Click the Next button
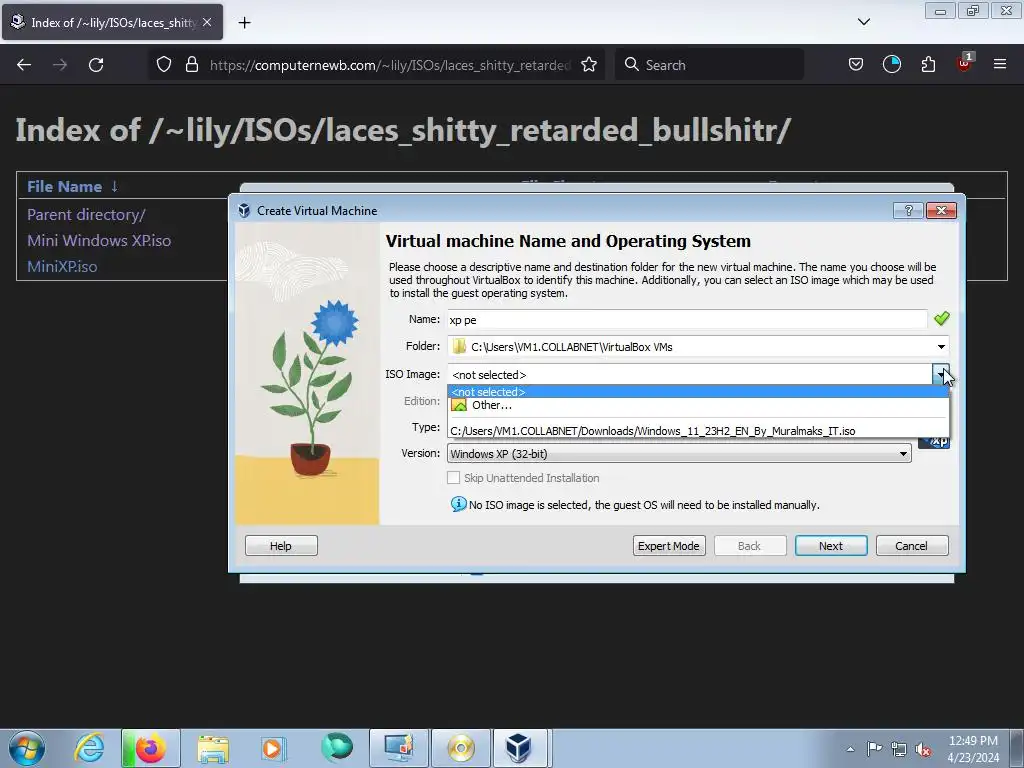 pyautogui.click(x=831, y=545)
